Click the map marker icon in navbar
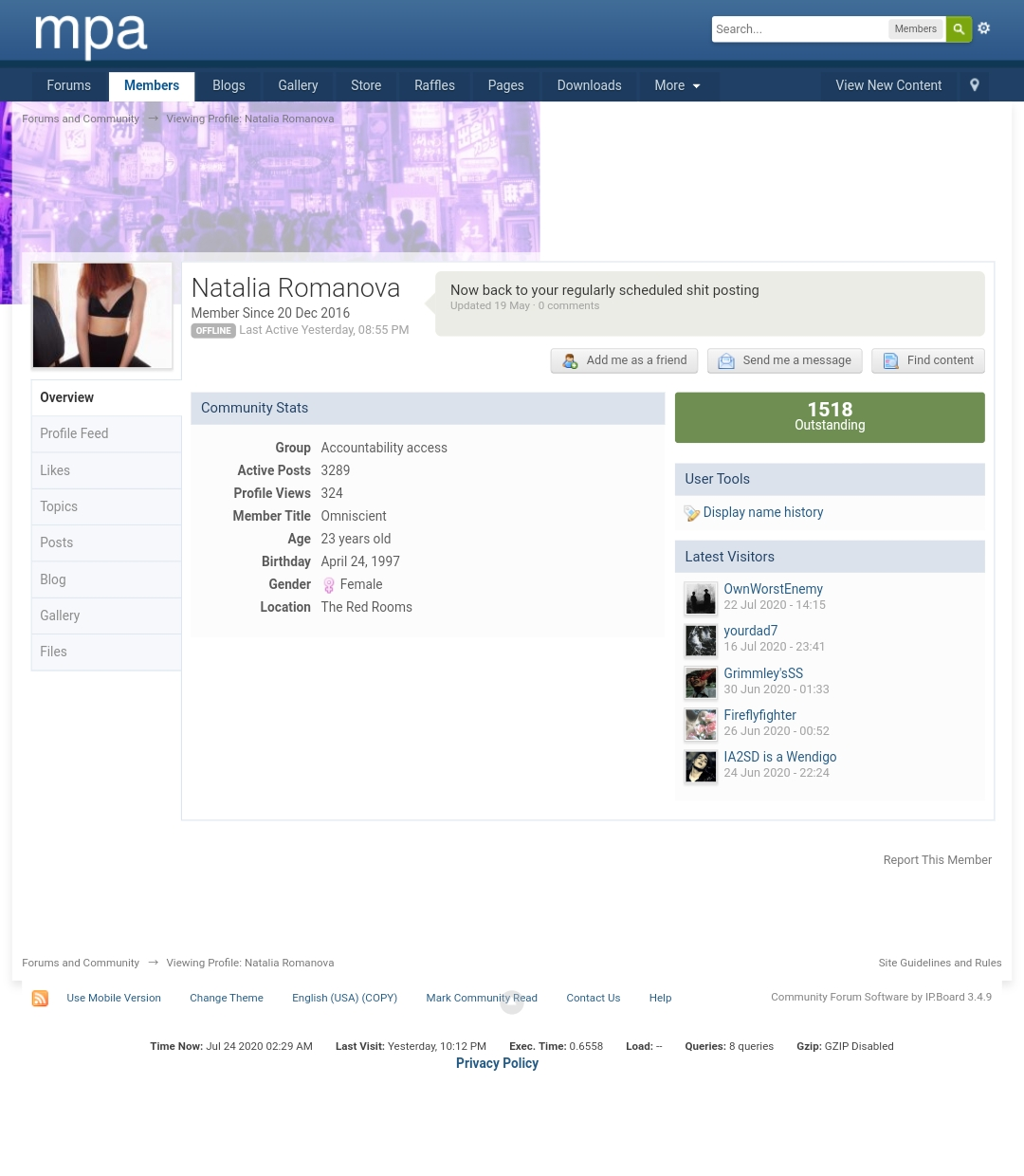 coord(974,85)
